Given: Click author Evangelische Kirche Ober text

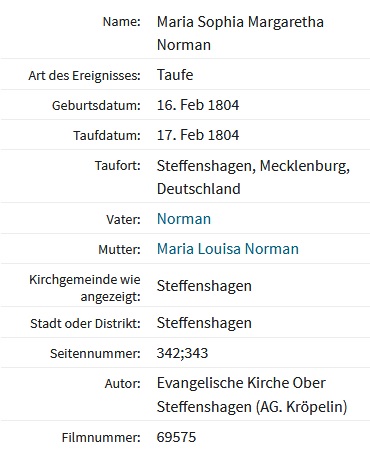Looking at the screenshot, I should (x=241, y=383).
